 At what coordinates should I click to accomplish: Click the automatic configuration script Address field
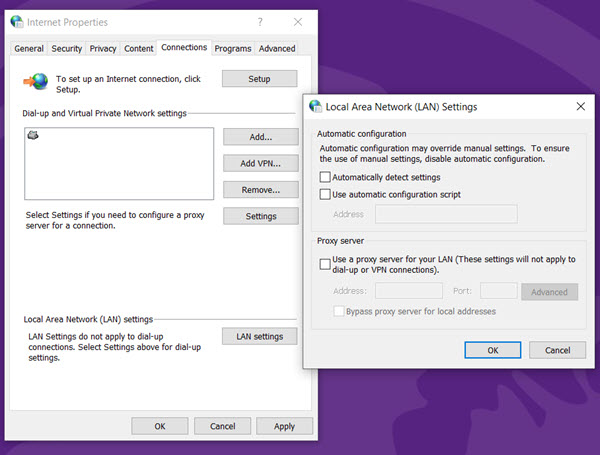pyautogui.click(x=446, y=214)
